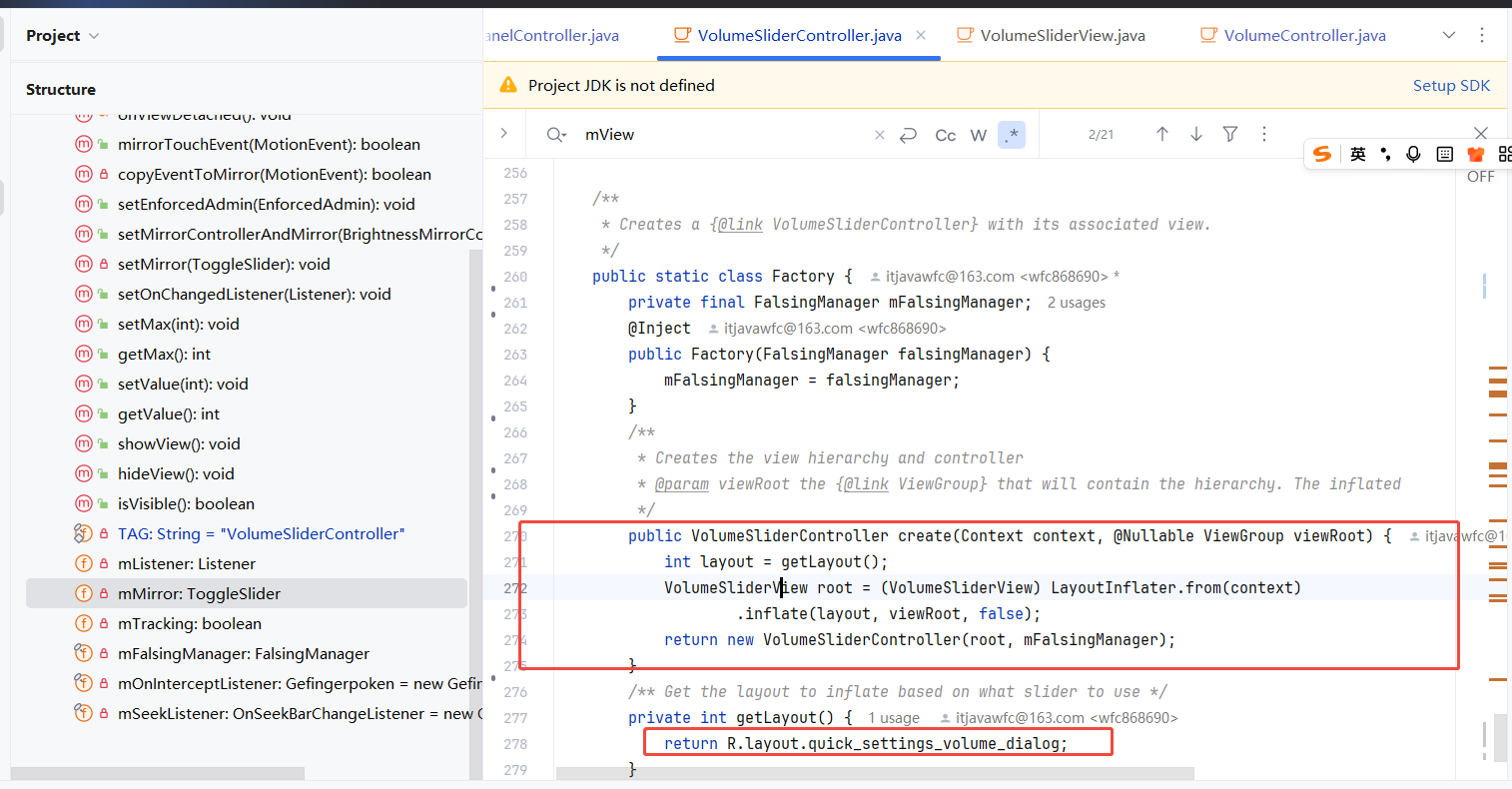Select getMax() method

[x=165, y=355]
